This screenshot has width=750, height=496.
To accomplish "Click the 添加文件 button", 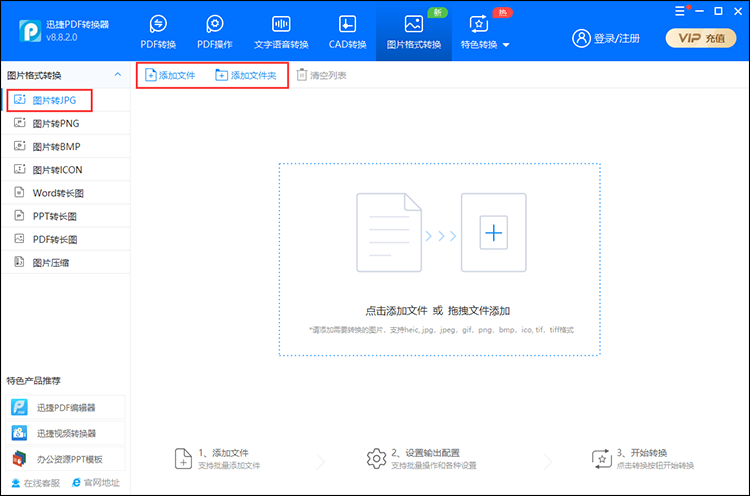I will [170, 75].
